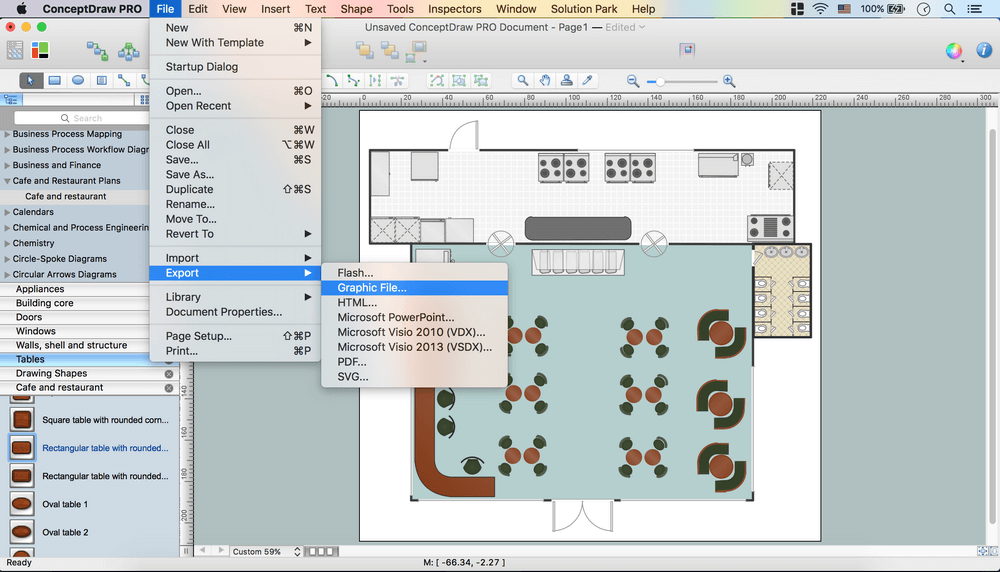Open the color wheel palette

tap(954, 50)
